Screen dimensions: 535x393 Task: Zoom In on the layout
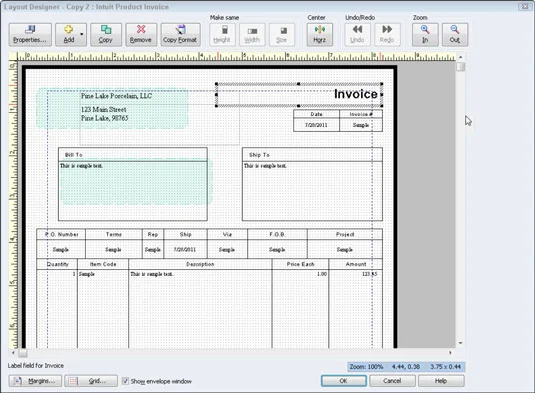[425, 34]
